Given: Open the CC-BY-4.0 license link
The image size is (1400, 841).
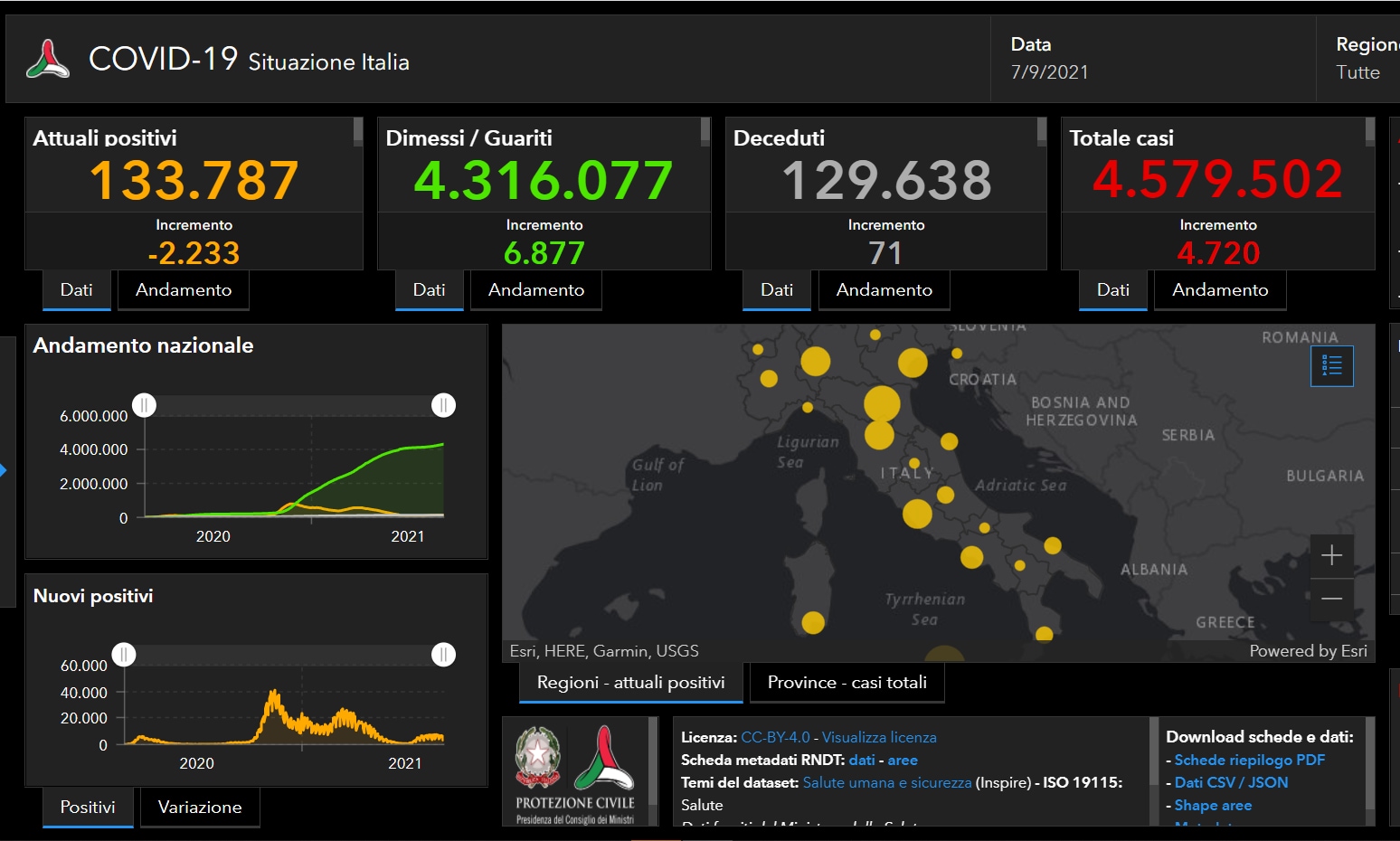Looking at the screenshot, I should 775,738.
